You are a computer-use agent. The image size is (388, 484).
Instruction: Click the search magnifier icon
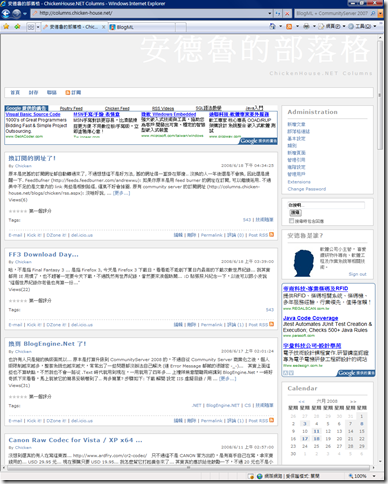[x=373, y=13]
